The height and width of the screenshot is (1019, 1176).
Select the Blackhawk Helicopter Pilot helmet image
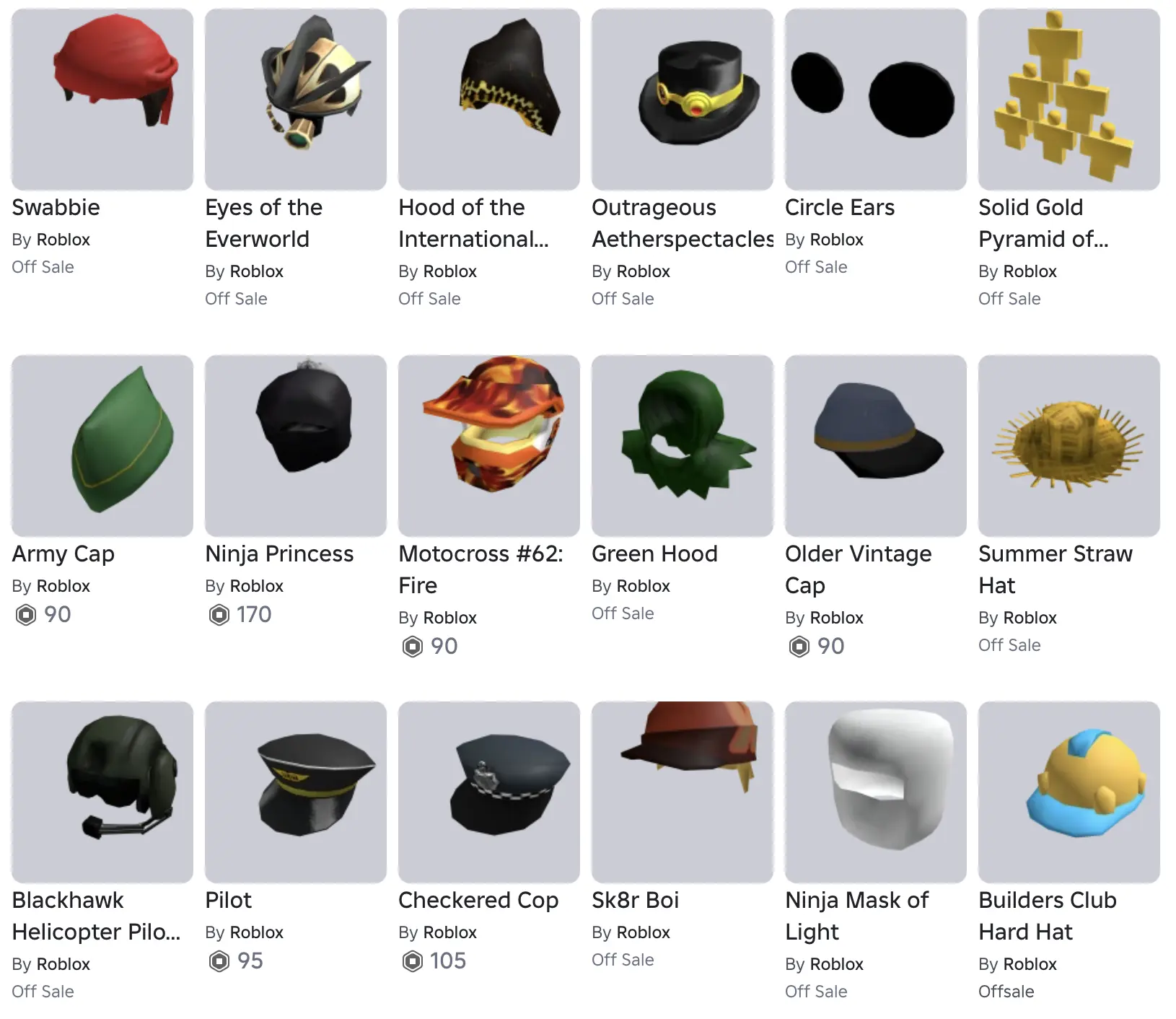(102, 792)
